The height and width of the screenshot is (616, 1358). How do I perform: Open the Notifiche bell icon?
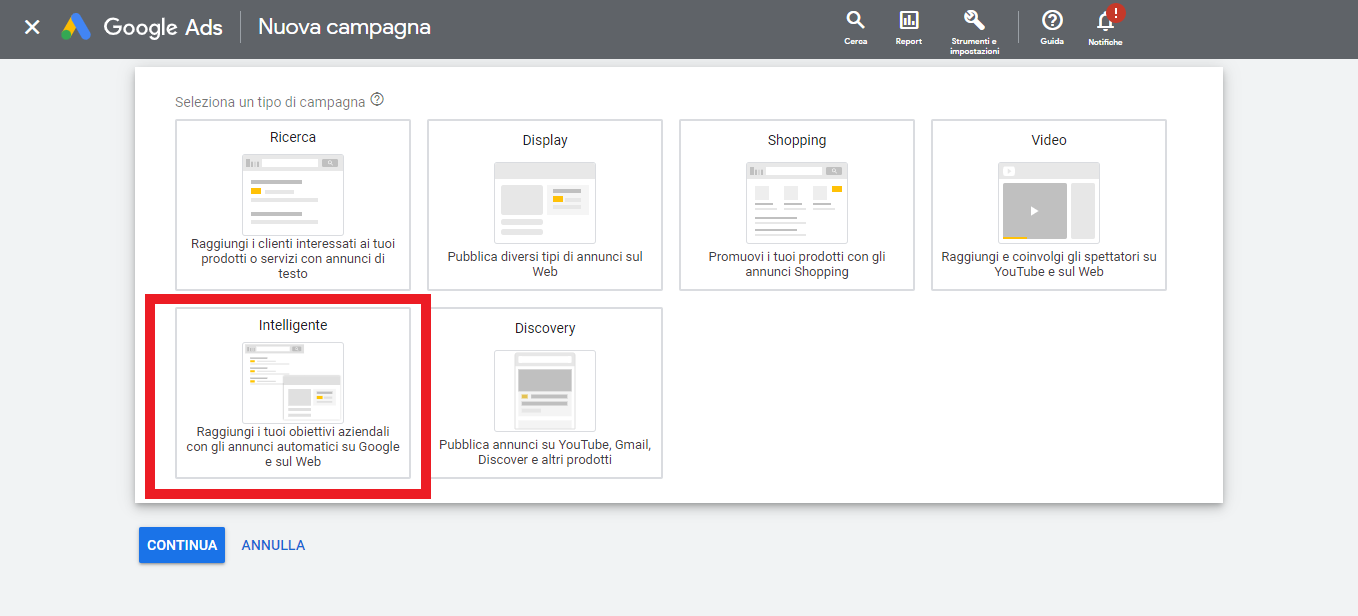(x=1104, y=23)
